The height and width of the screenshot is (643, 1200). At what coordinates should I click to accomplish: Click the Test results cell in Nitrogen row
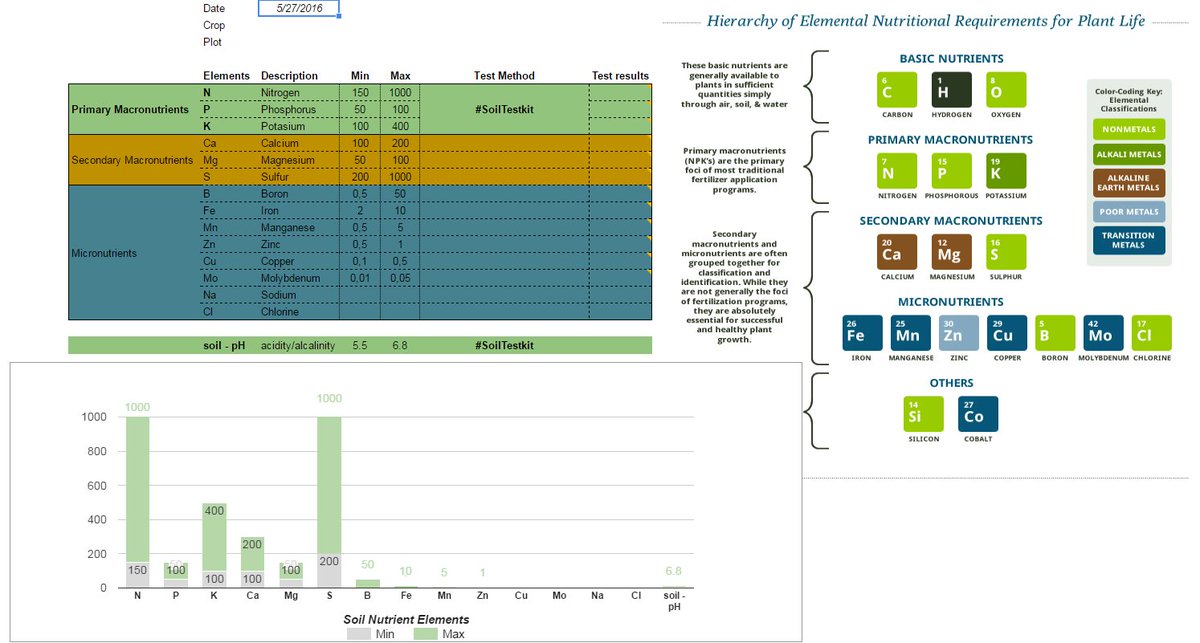620,92
